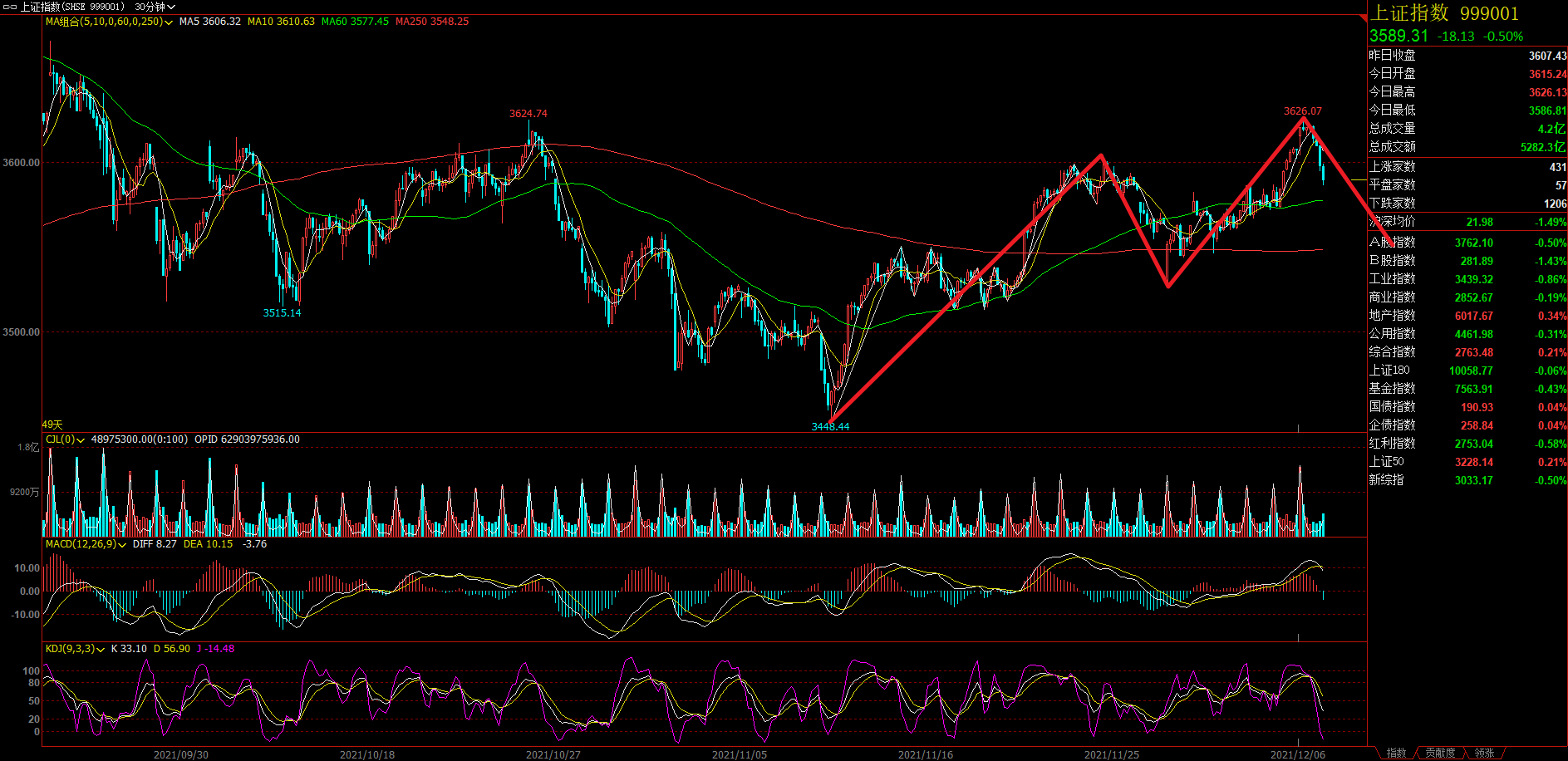
Task: Click the 3626.07 high price label
Action: click(1302, 111)
